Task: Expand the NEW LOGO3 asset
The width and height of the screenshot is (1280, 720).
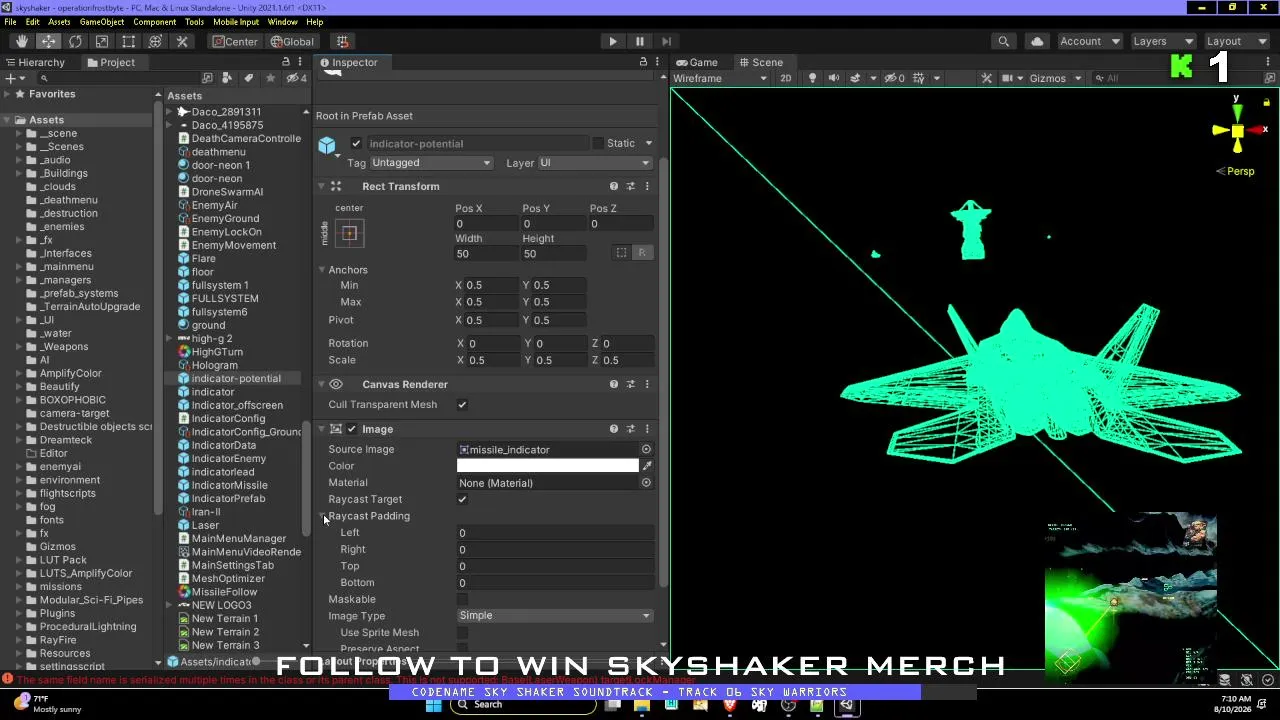Action: tap(169, 606)
